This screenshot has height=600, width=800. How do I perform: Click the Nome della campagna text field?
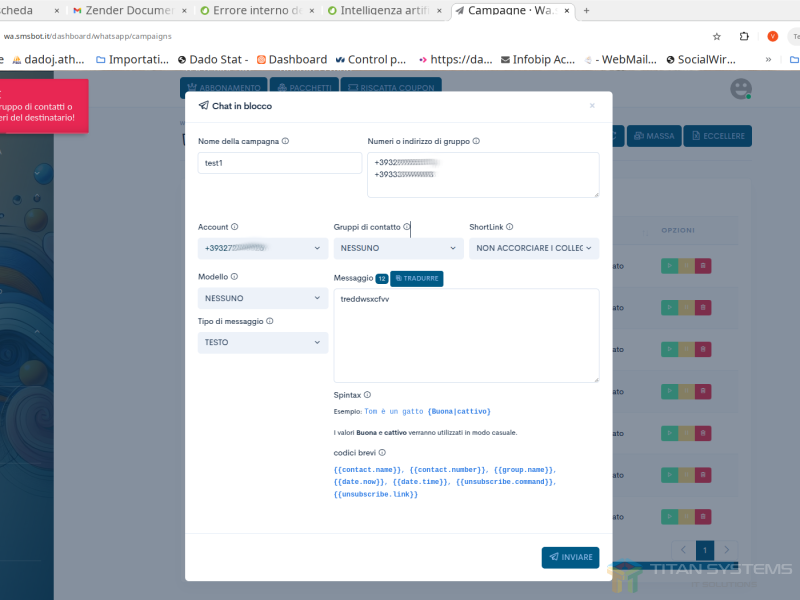[280, 163]
